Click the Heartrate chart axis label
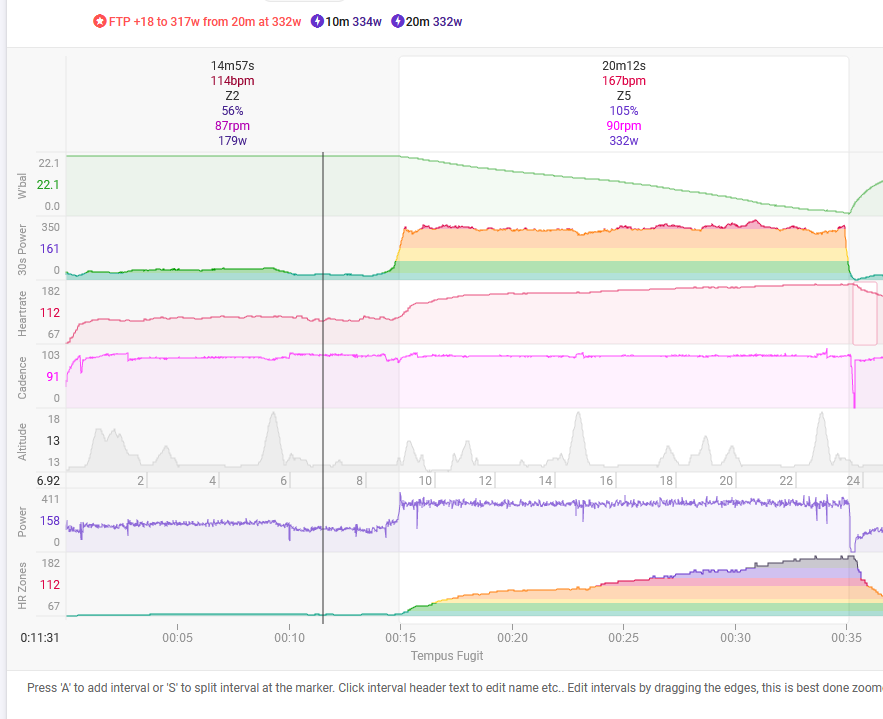883x719 pixels. 24,312
